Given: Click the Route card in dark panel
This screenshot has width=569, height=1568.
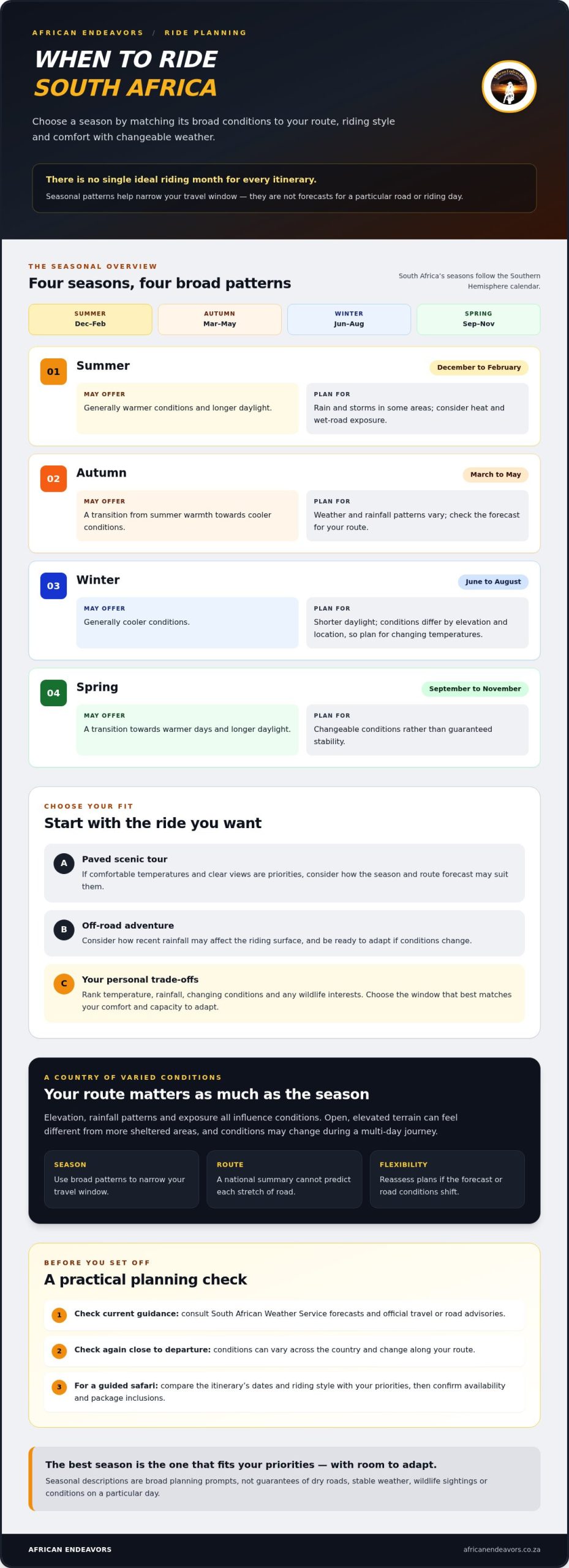Looking at the screenshot, I should coord(284,1179).
